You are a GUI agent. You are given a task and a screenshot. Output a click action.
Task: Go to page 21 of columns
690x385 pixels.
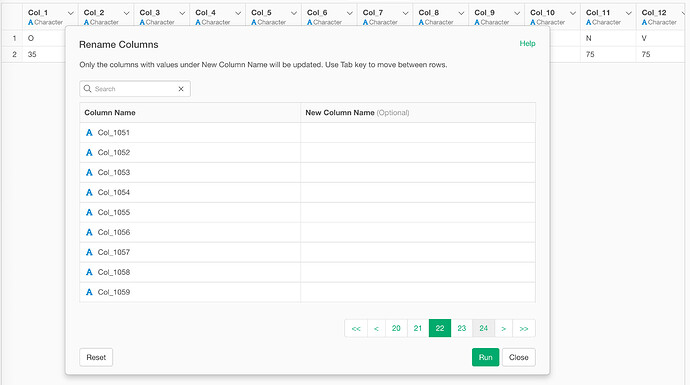pyautogui.click(x=418, y=328)
